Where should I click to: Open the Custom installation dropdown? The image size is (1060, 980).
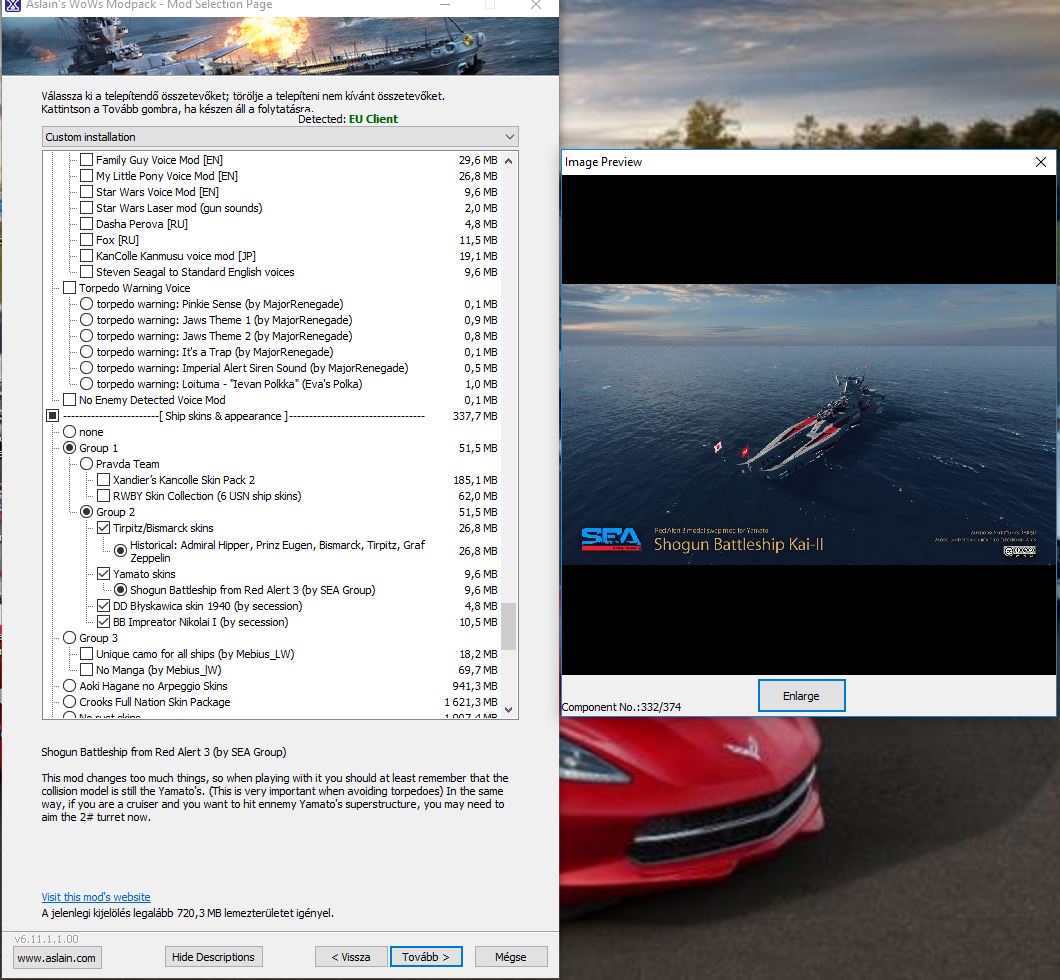coord(280,137)
